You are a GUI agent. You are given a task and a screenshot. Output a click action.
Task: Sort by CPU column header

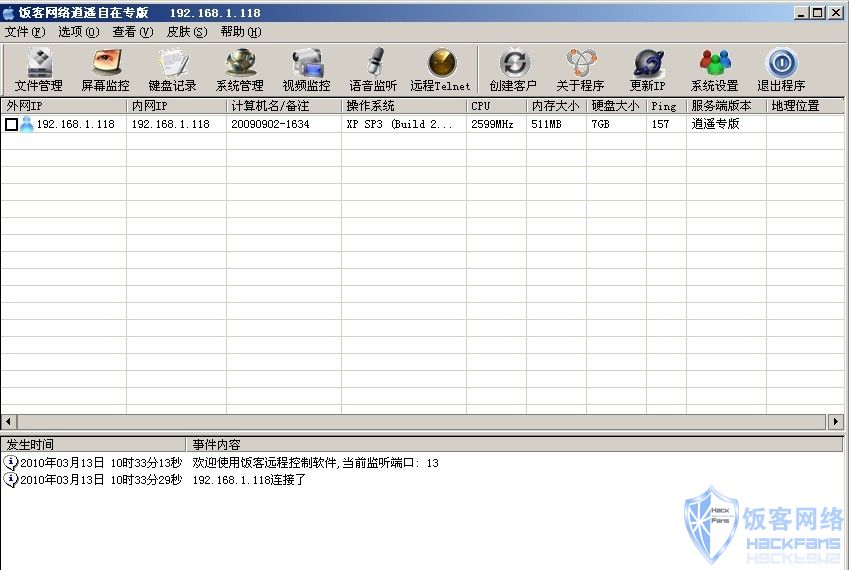click(x=497, y=106)
